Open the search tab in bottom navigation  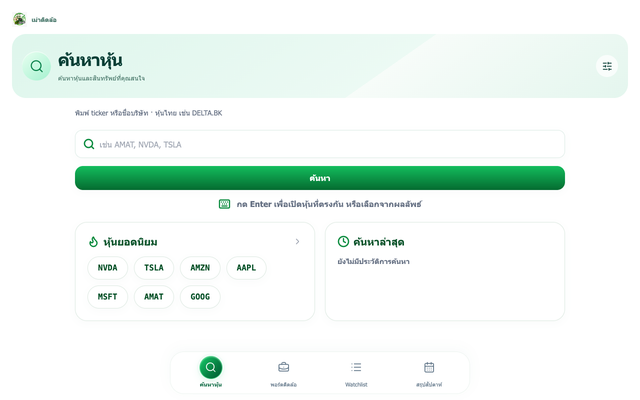tap(211, 372)
